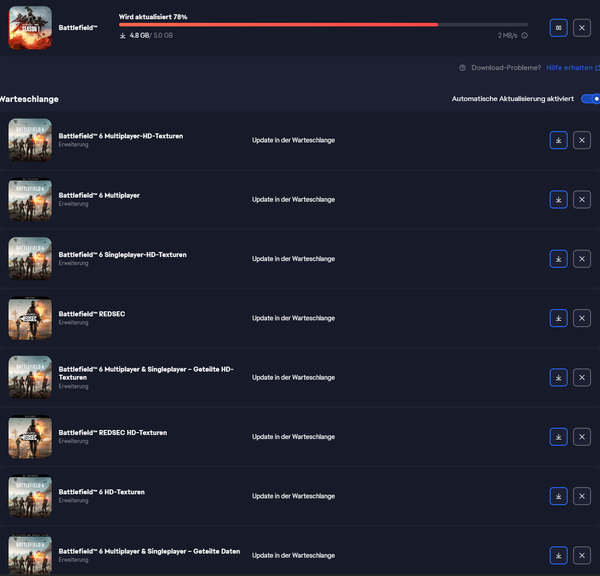Start the Battlefield REDSEC update download

(558, 318)
